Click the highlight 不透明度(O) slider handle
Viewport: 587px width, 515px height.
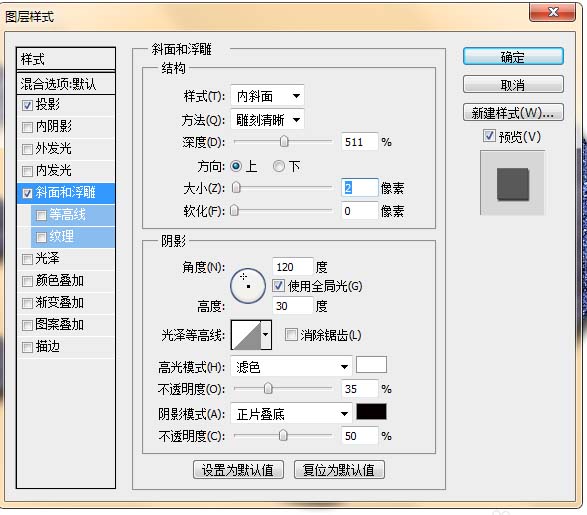point(268,388)
